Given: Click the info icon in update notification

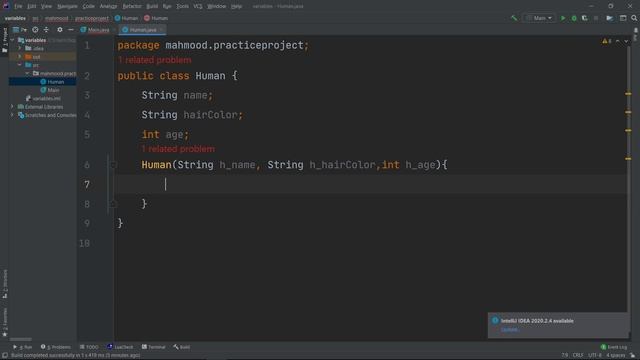Looking at the screenshot, I should 495,320.
